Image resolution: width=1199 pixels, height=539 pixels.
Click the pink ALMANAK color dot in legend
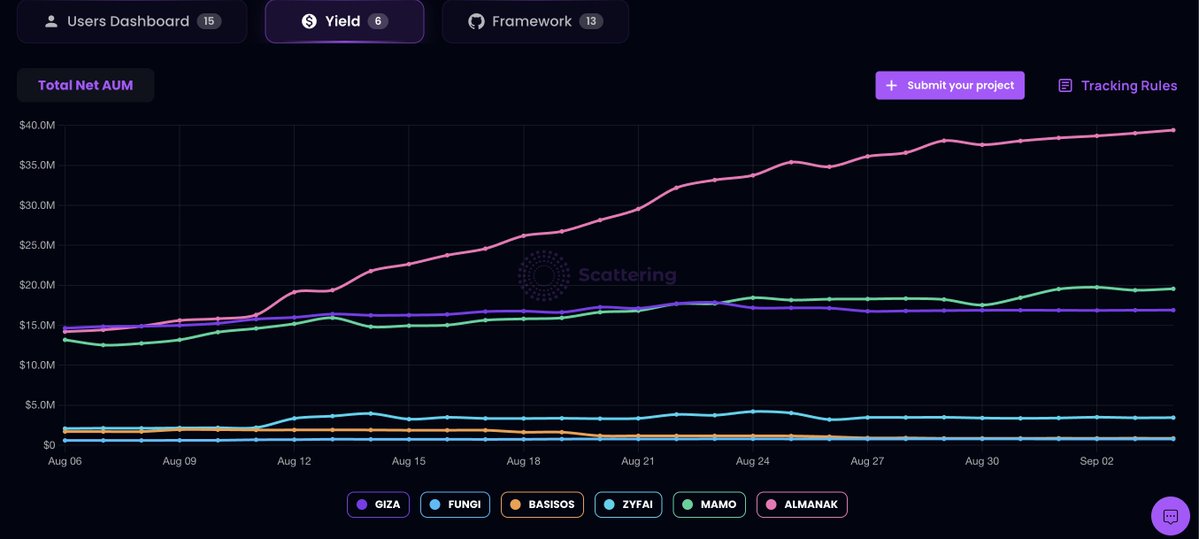(773, 505)
